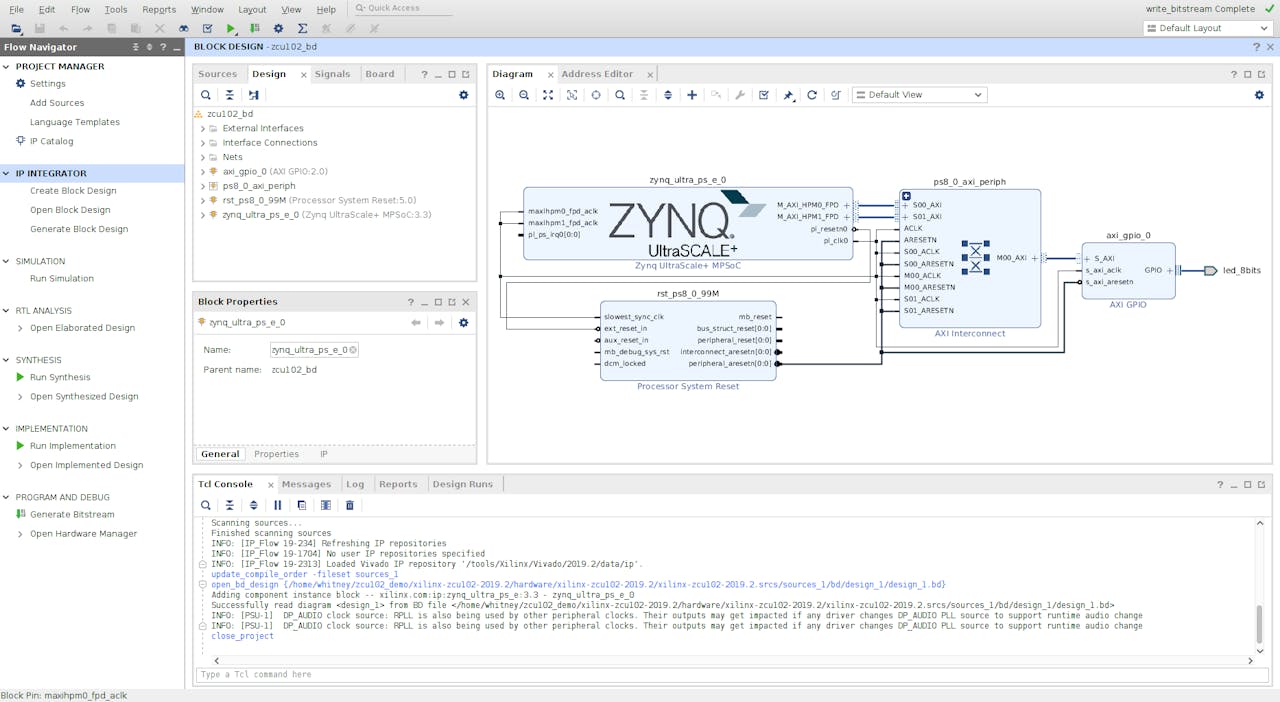Open the Messages tab

(x=306, y=484)
